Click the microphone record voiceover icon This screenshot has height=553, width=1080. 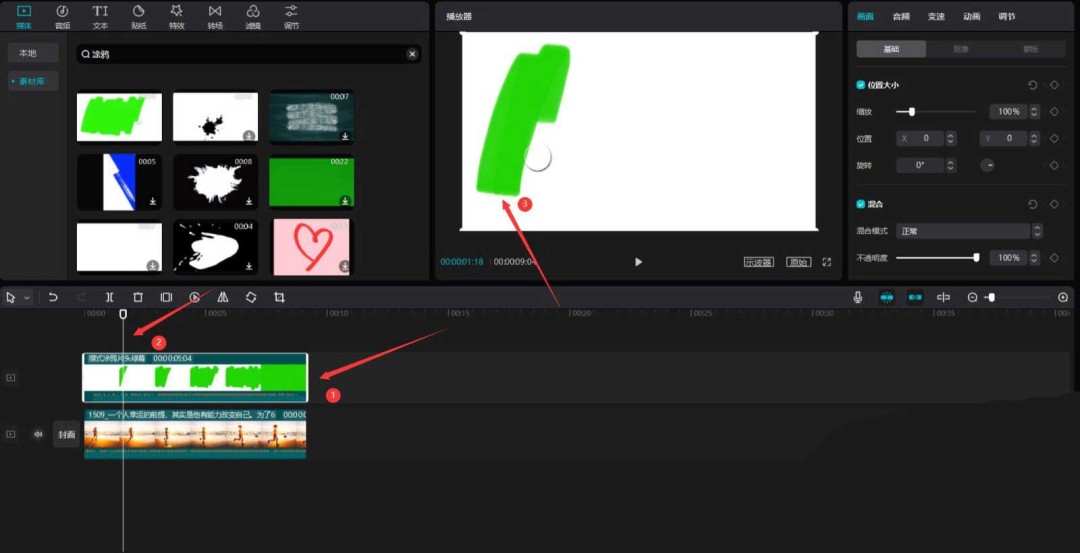858,298
